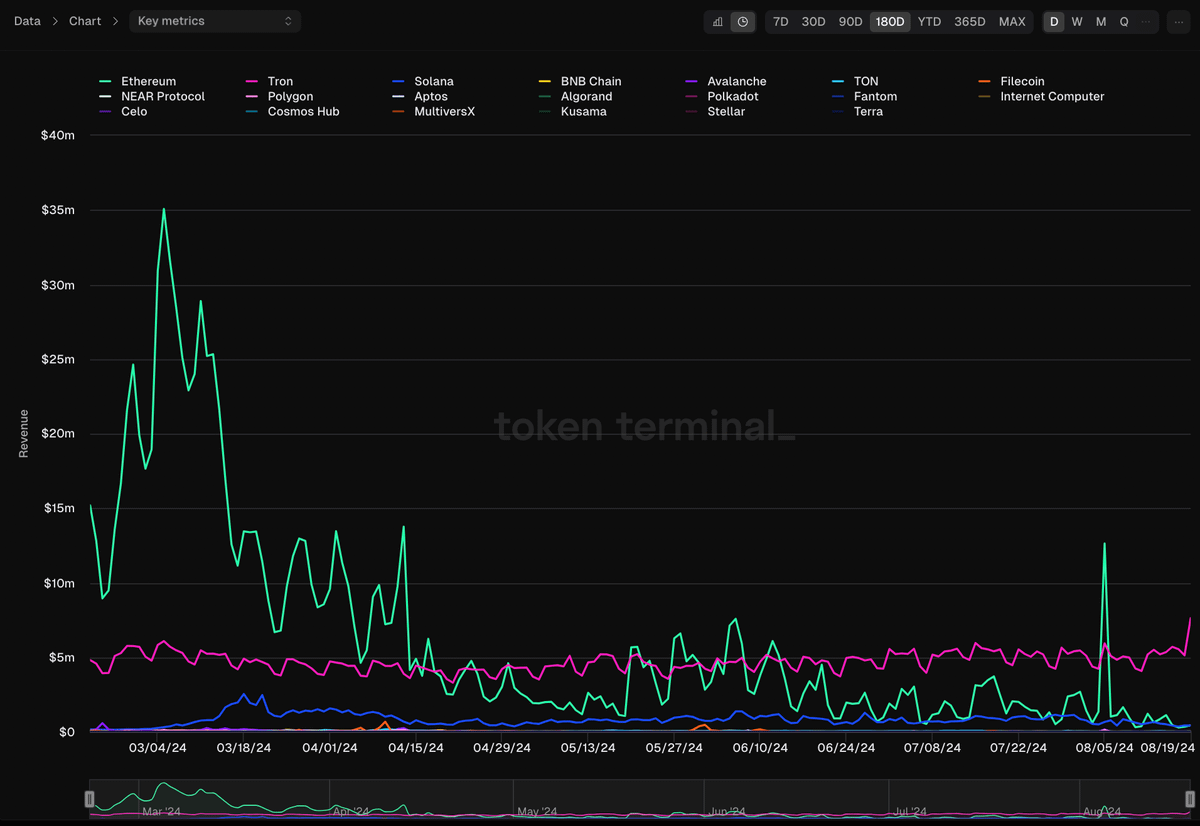Open the far-right more options menu

point(1179,21)
